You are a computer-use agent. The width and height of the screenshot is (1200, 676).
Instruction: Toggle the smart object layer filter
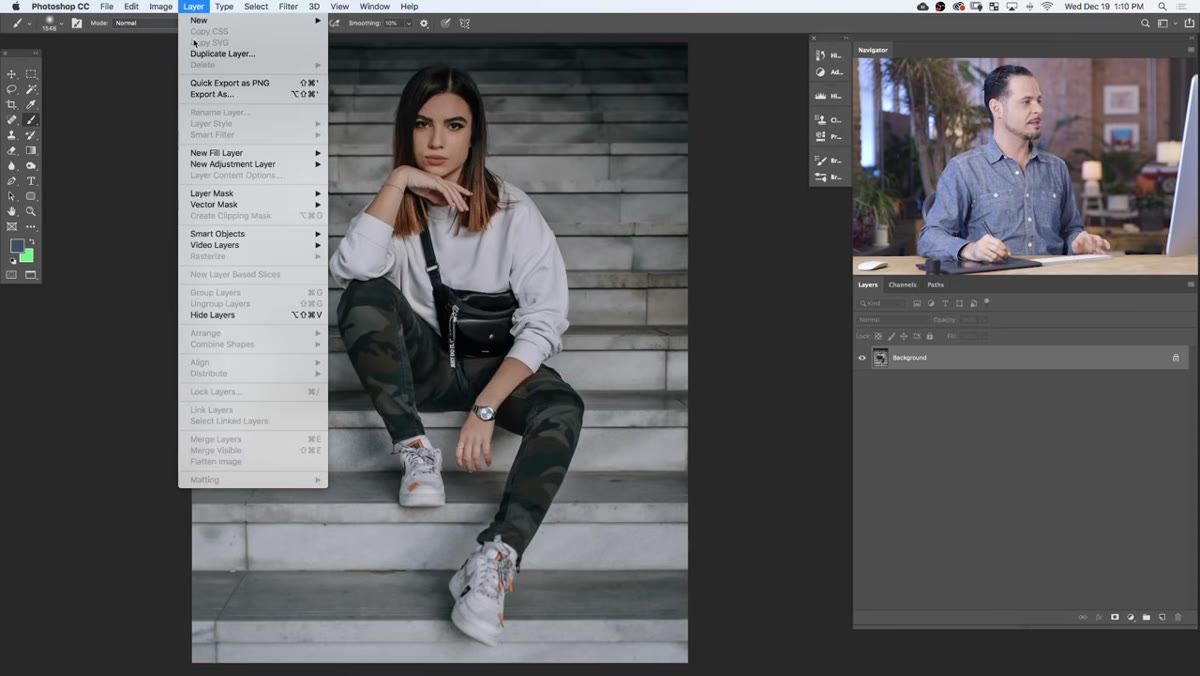pos(973,303)
